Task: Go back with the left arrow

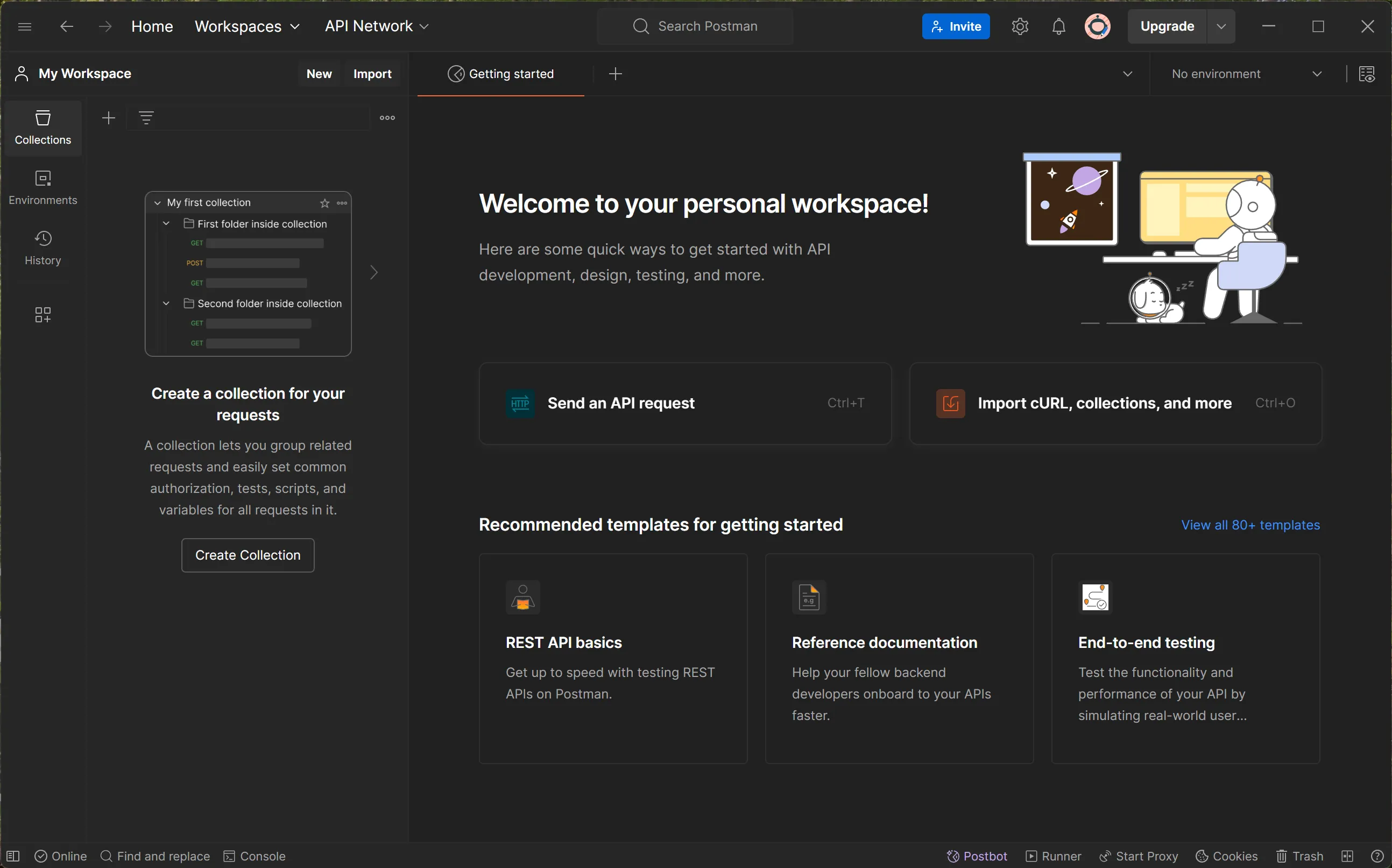Action: (x=67, y=26)
